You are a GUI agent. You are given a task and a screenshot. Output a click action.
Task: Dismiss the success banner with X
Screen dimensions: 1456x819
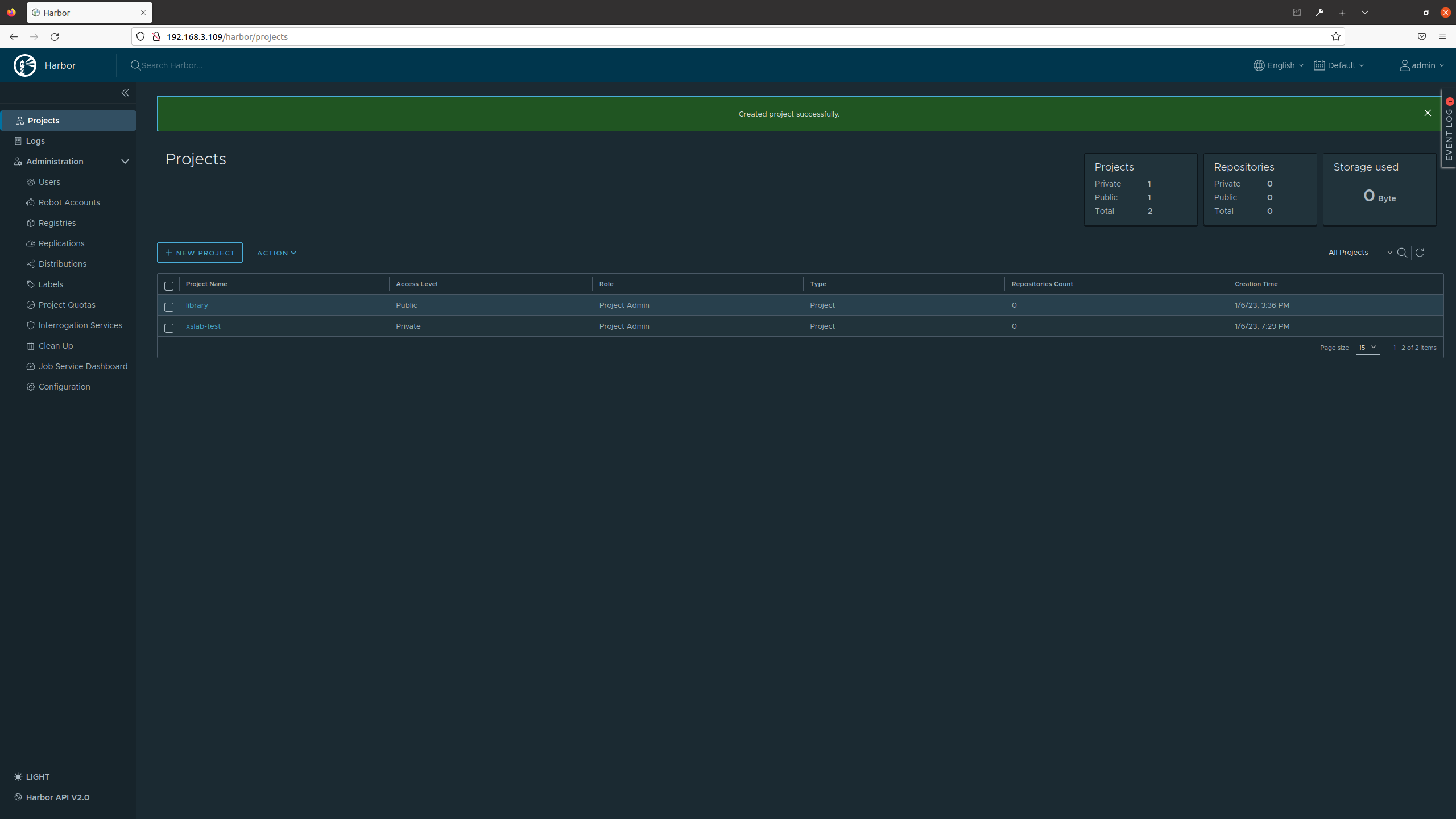pos(1428,113)
